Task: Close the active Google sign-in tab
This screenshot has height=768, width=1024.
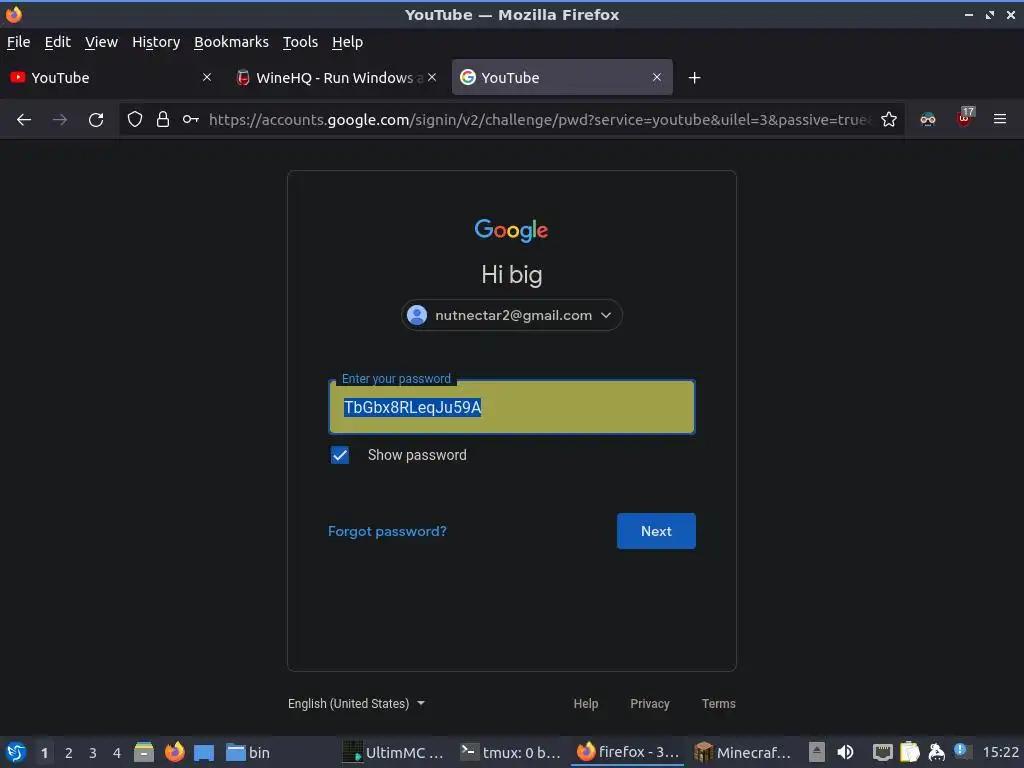Action: (657, 77)
